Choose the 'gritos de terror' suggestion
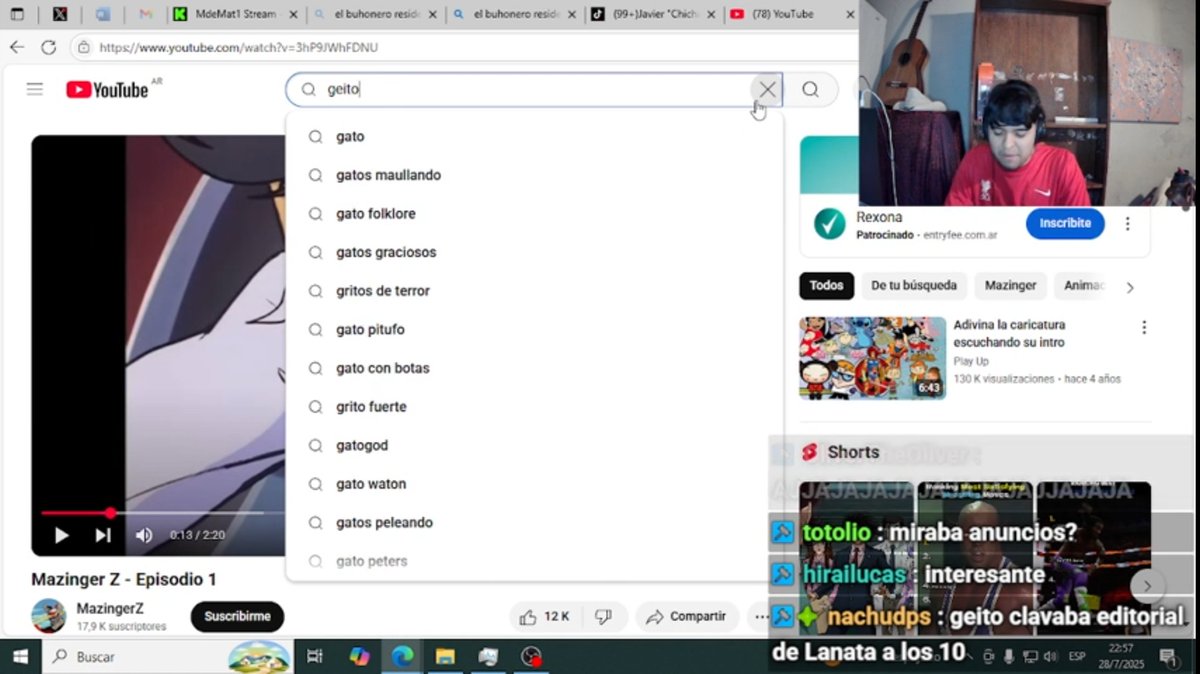Screen dimensions: 1200x674 [x=535, y=291]
